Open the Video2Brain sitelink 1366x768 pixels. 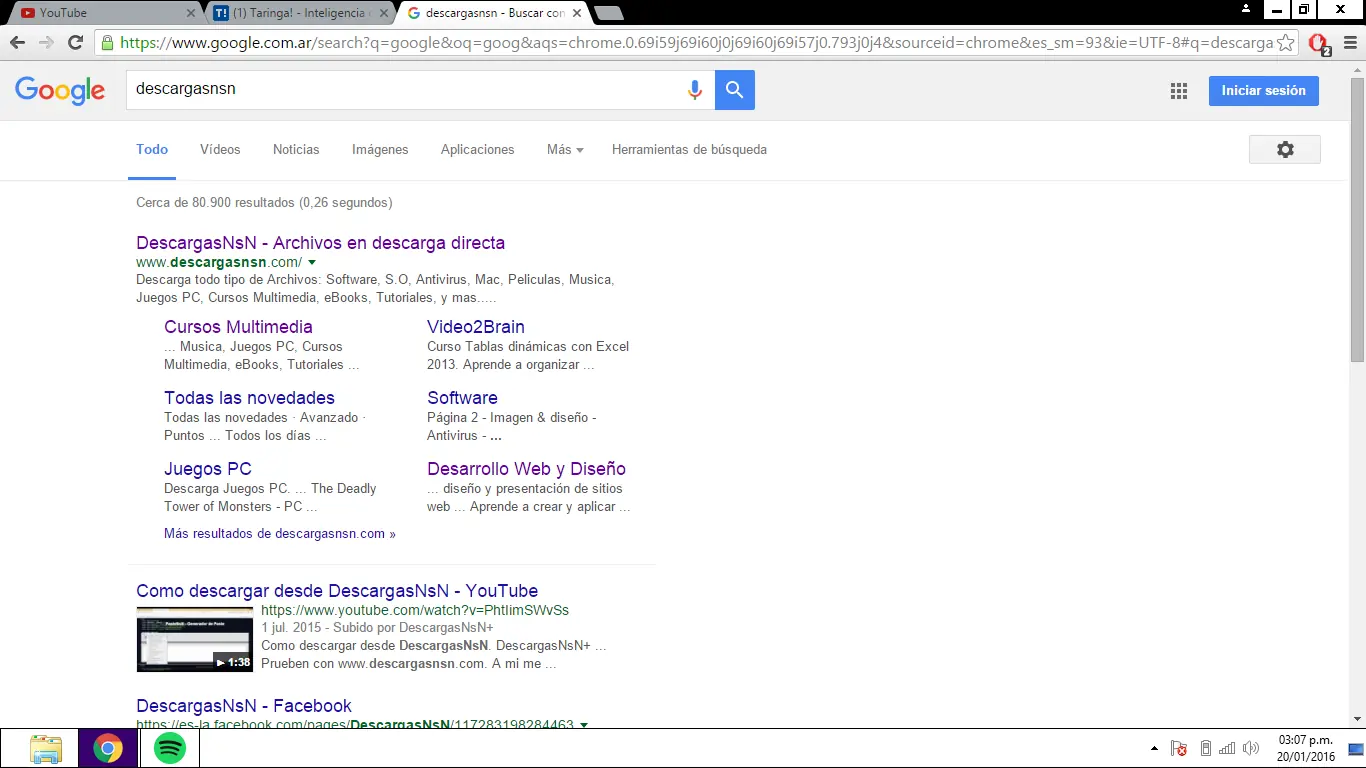[476, 327]
